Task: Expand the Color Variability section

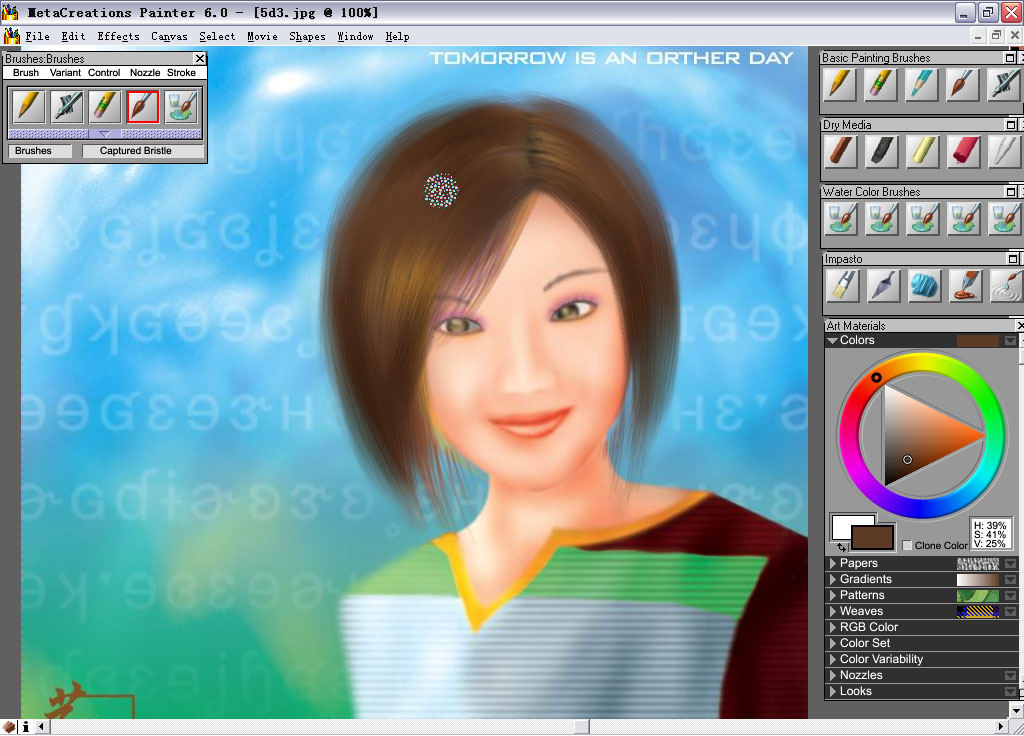Action: (x=833, y=659)
